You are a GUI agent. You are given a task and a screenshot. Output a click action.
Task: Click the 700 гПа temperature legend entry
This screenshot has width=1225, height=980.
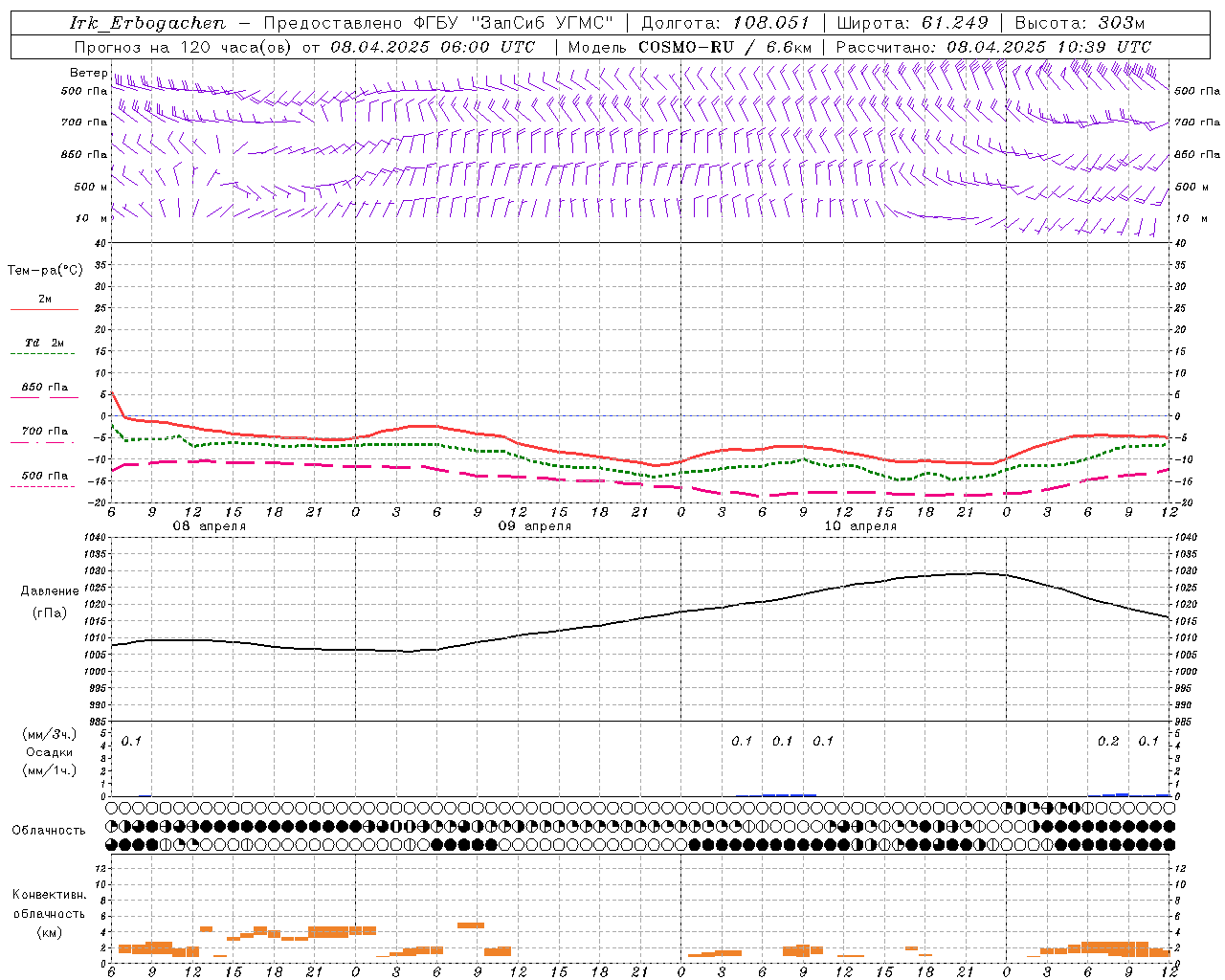click(x=44, y=432)
